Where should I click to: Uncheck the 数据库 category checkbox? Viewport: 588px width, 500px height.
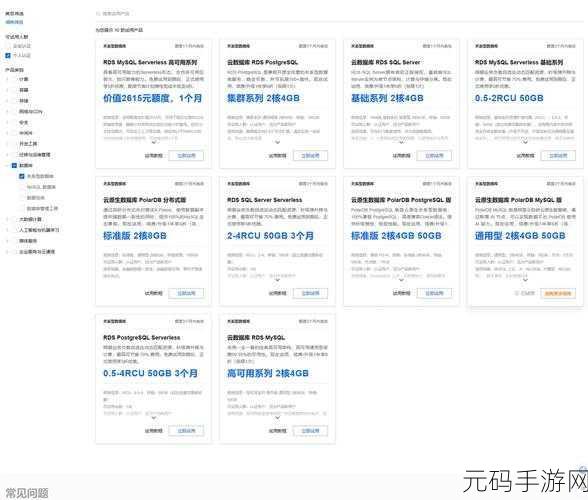[14, 165]
